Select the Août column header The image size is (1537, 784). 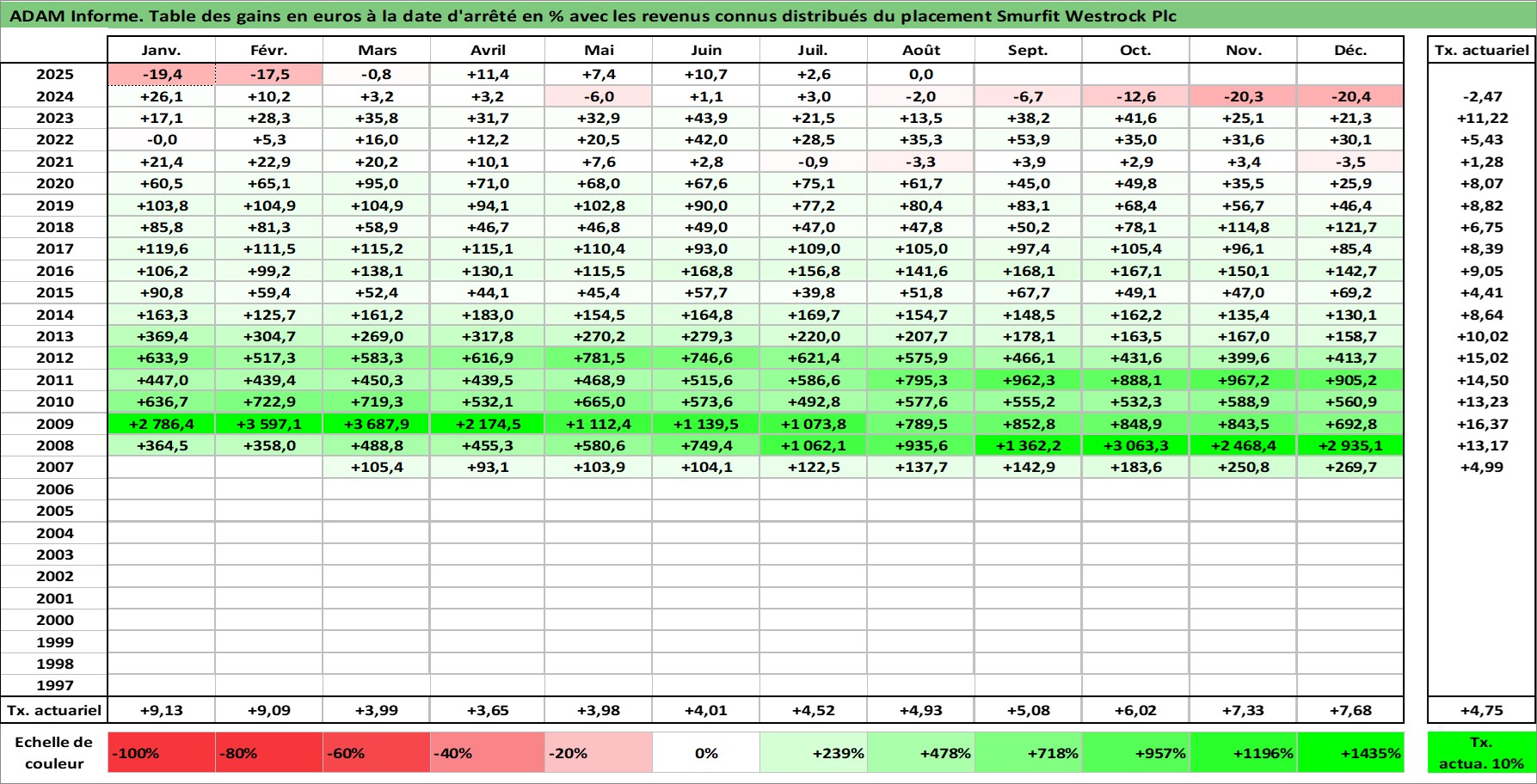coord(920,50)
